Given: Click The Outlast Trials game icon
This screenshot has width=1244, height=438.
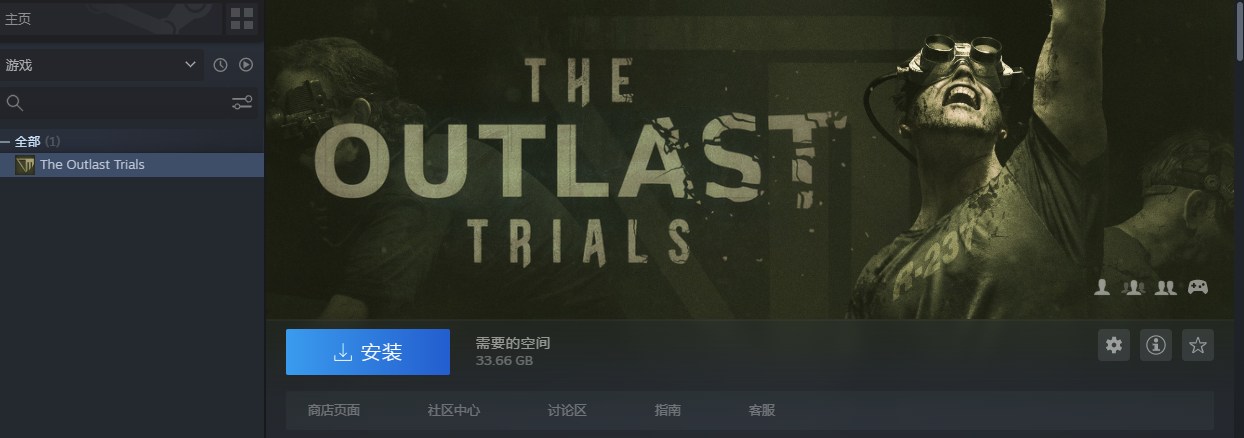Looking at the screenshot, I should (x=25, y=165).
